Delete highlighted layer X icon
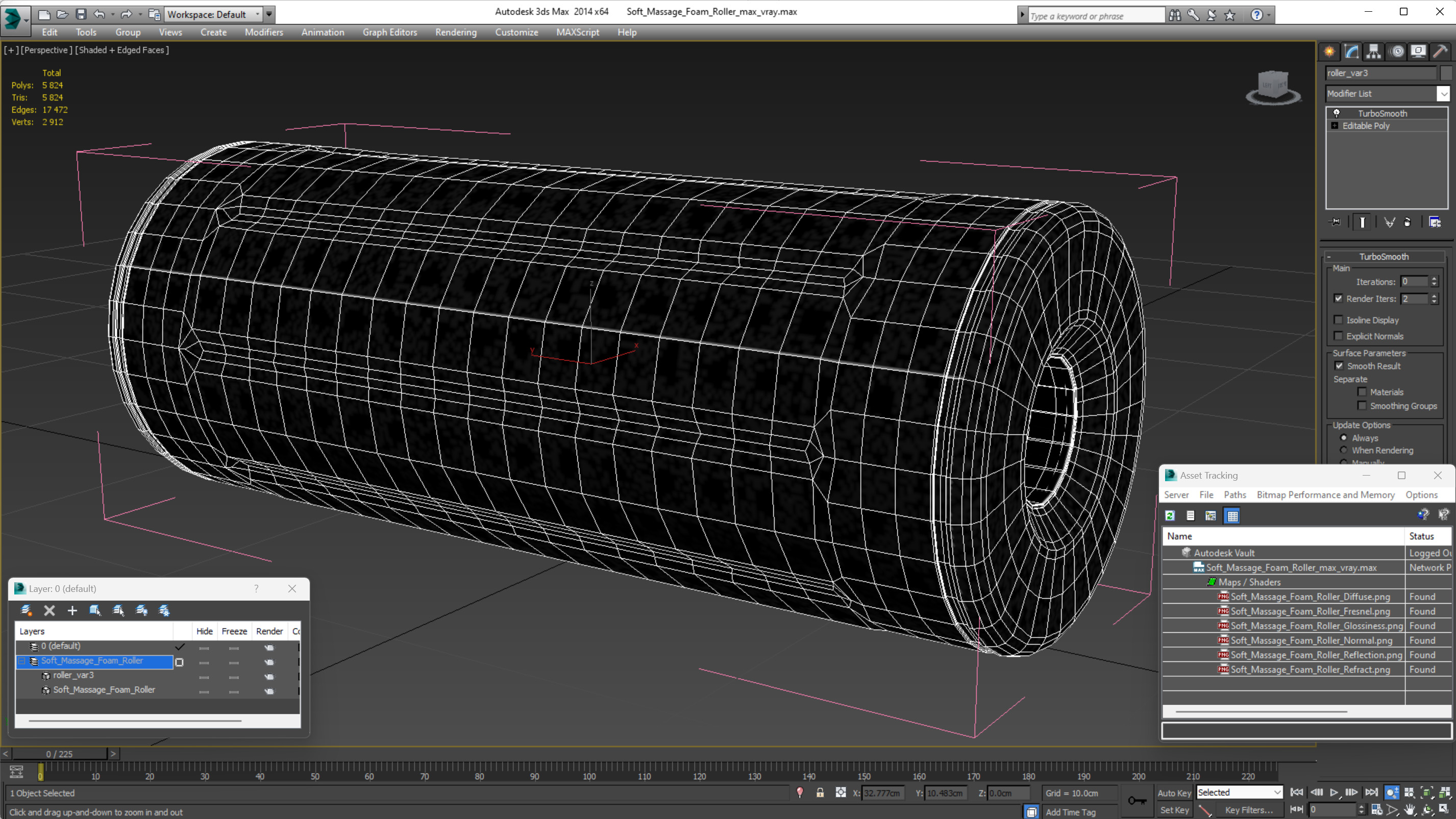 pyautogui.click(x=49, y=610)
